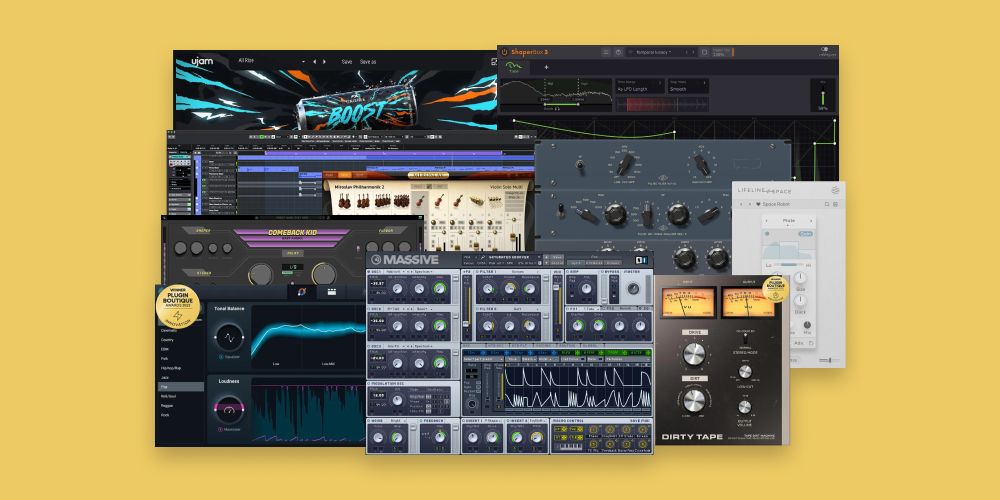Toggle the Modulation OSC enable button in Massive
Viewport: 1000px width, 500px height.
[368, 383]
